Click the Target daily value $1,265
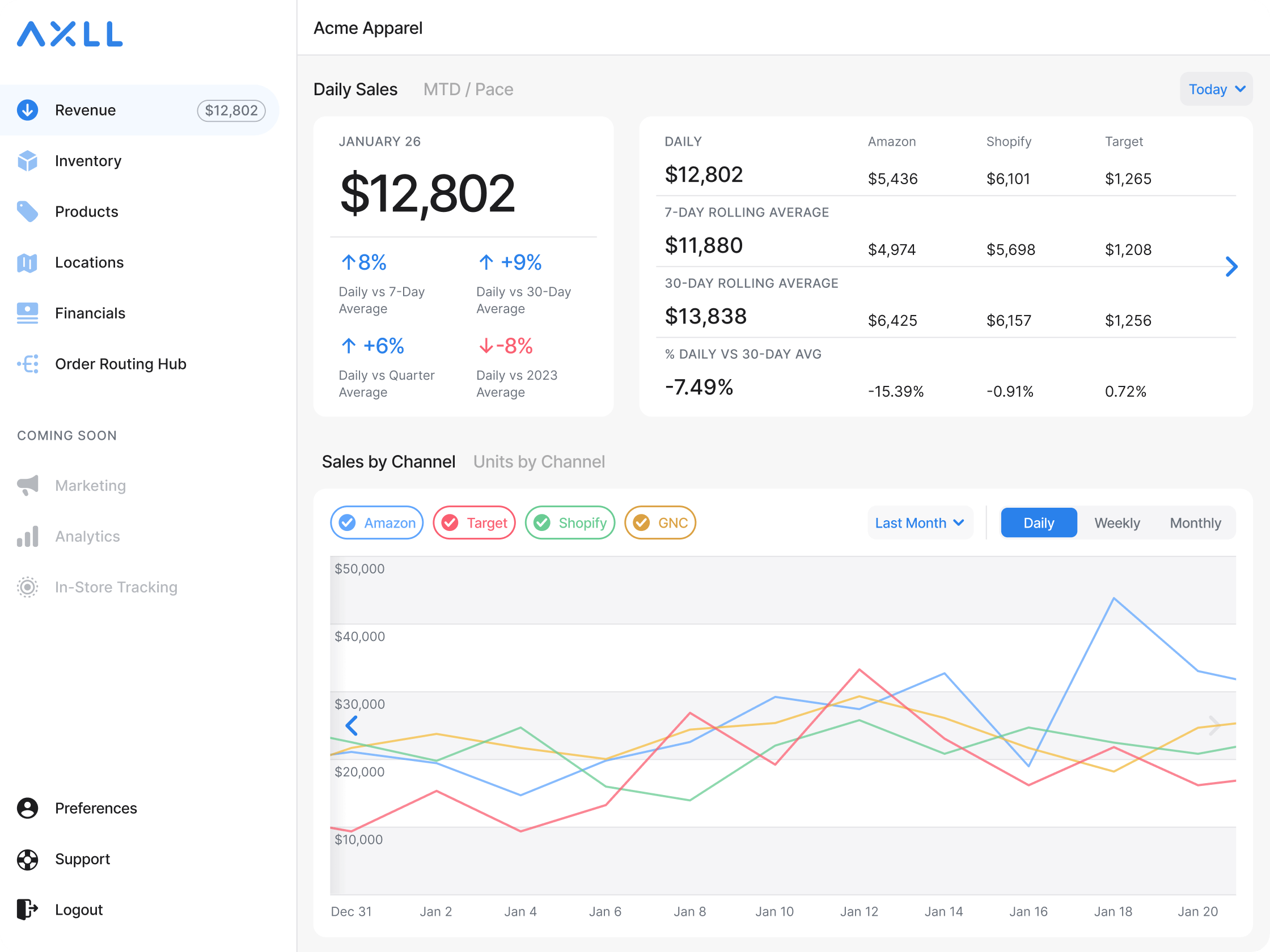The width and height of the screenshot is (1270, 952). point(1128,178)
